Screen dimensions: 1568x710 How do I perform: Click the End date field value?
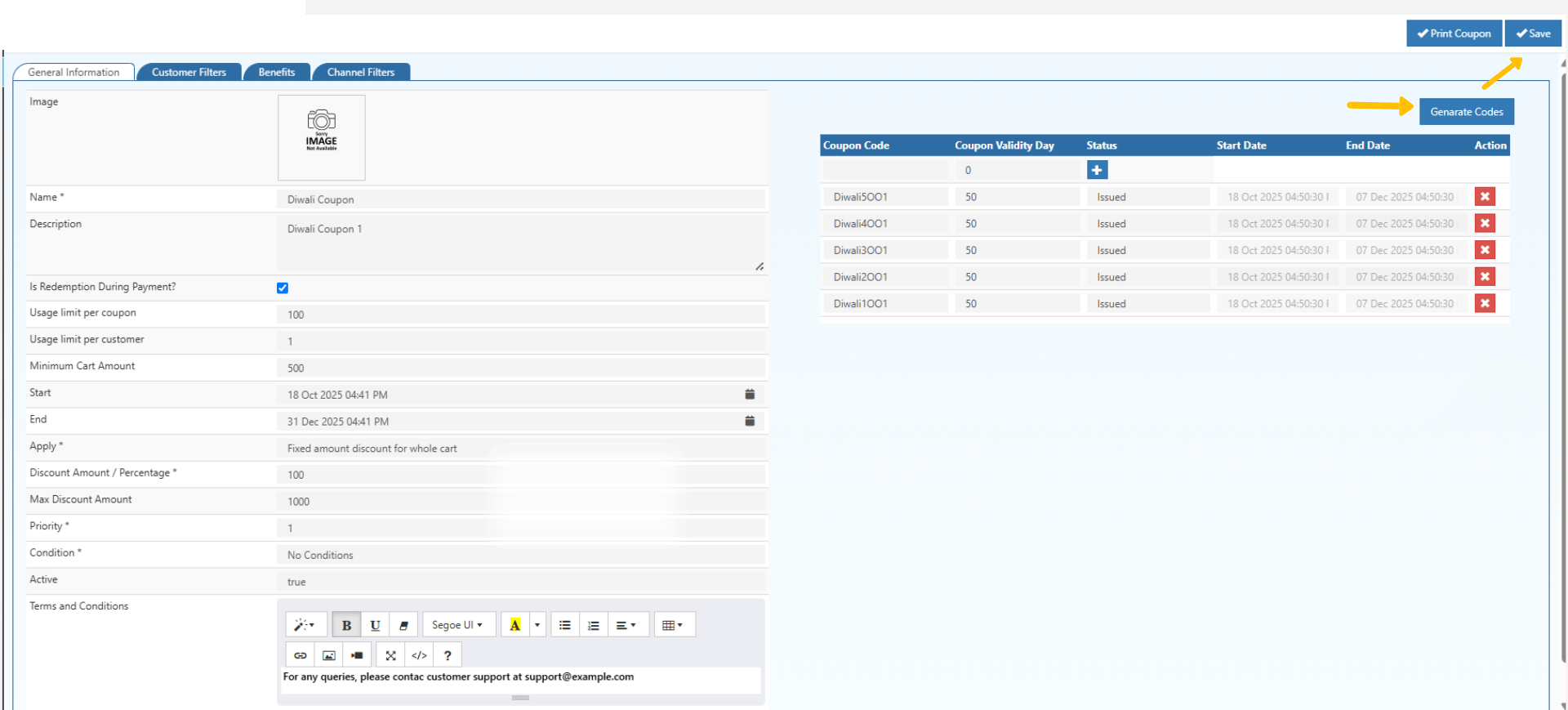(338, 422)
